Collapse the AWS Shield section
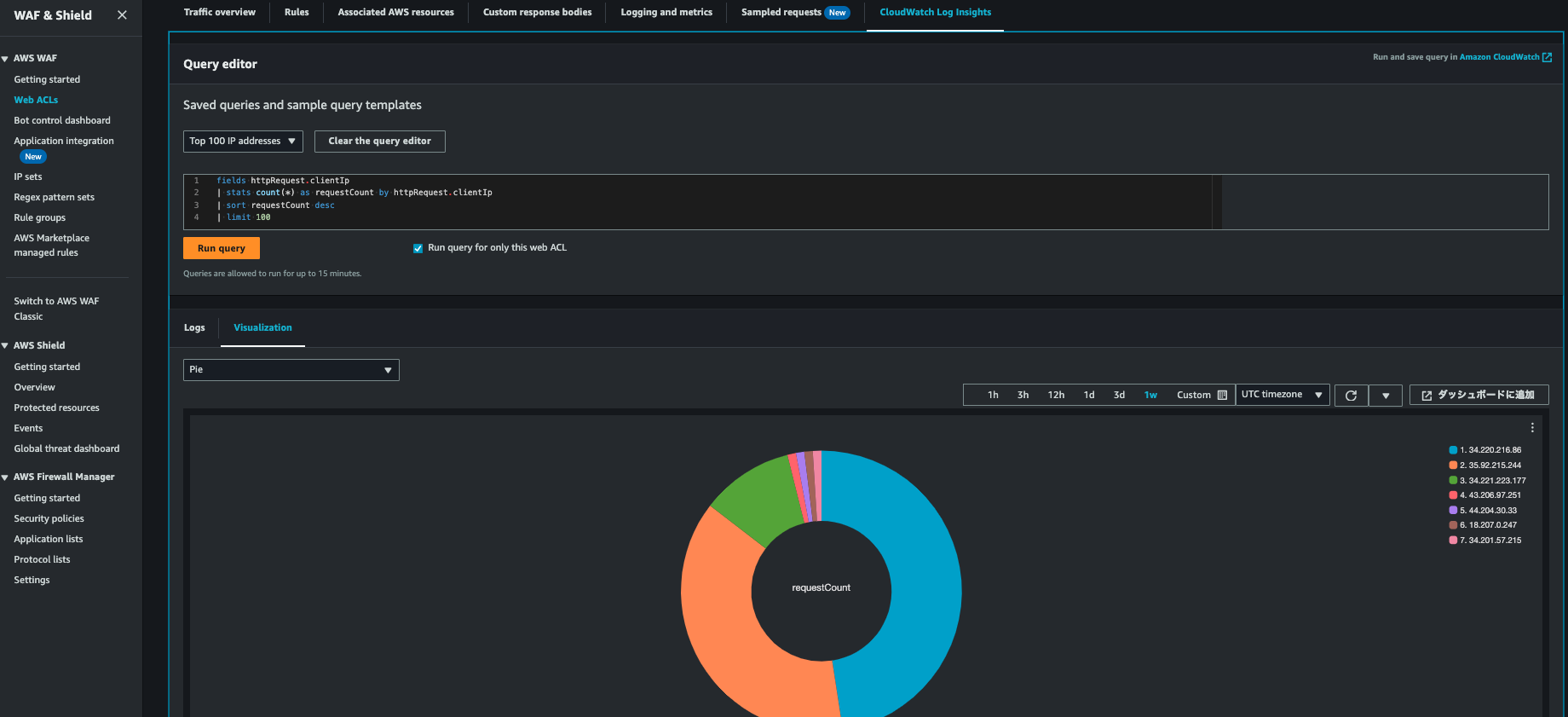The width and height of the screenshot is (1568, 717). coord(5,346)
